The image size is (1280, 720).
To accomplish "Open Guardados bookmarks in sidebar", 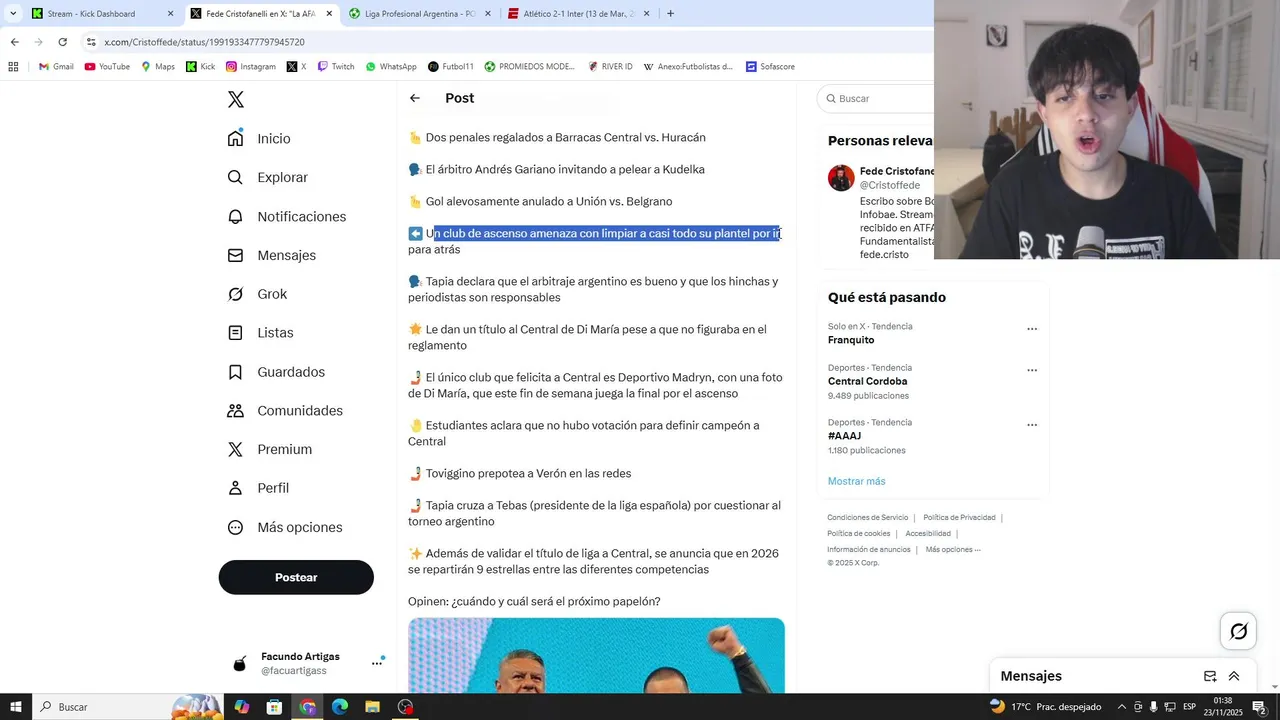I will pyautogui.click(x=276, y=372).
